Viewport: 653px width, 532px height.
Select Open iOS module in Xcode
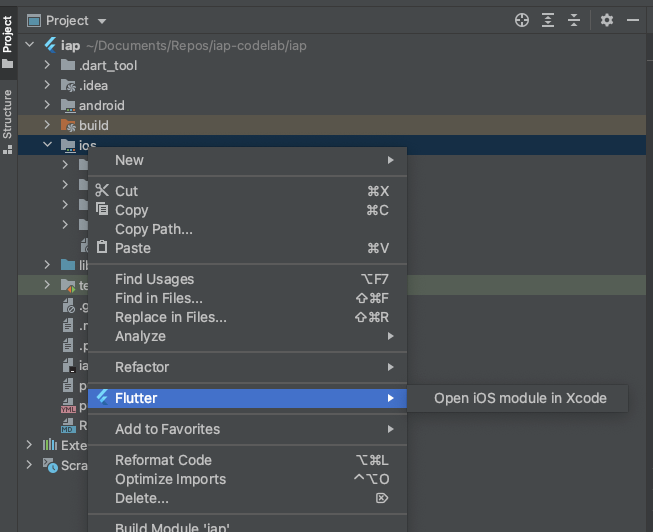pos(520,398)
